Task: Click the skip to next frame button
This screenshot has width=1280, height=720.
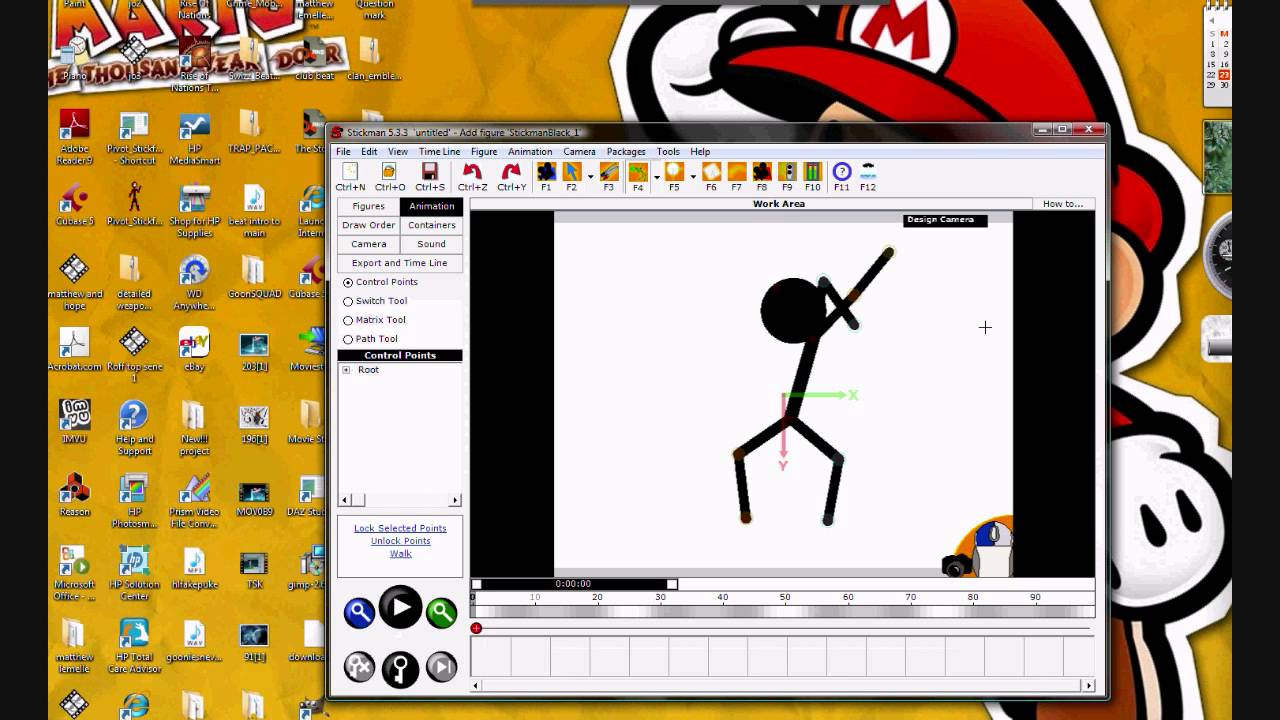Action: [441, 666]
